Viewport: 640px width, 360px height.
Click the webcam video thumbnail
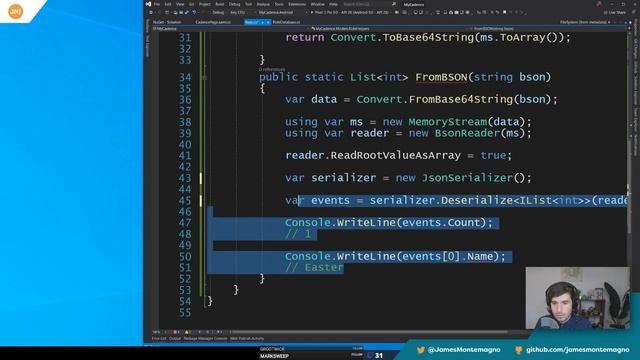coord(578,298)
